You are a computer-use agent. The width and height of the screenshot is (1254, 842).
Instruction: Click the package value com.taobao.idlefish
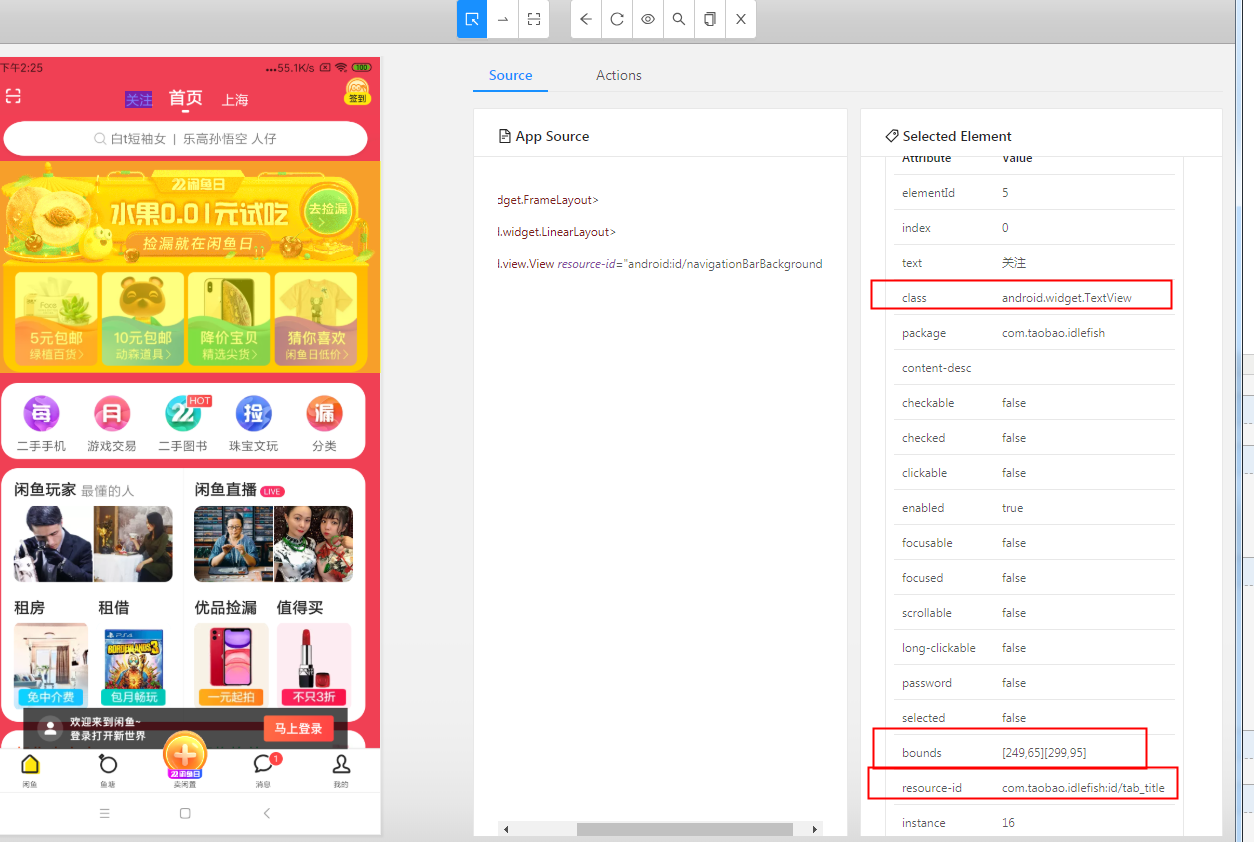coord(1053,333)
